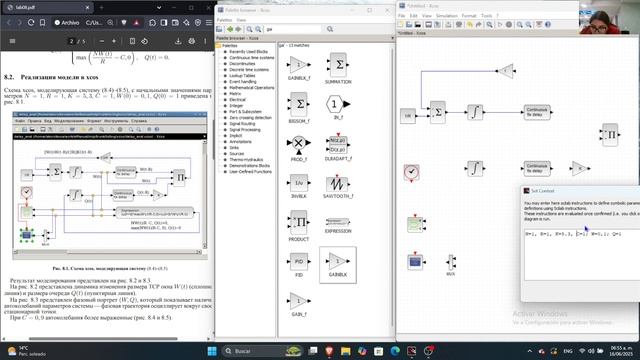Open Mathematical Operations palette
This screenshot has height=360, width=640.
point(251,87)
